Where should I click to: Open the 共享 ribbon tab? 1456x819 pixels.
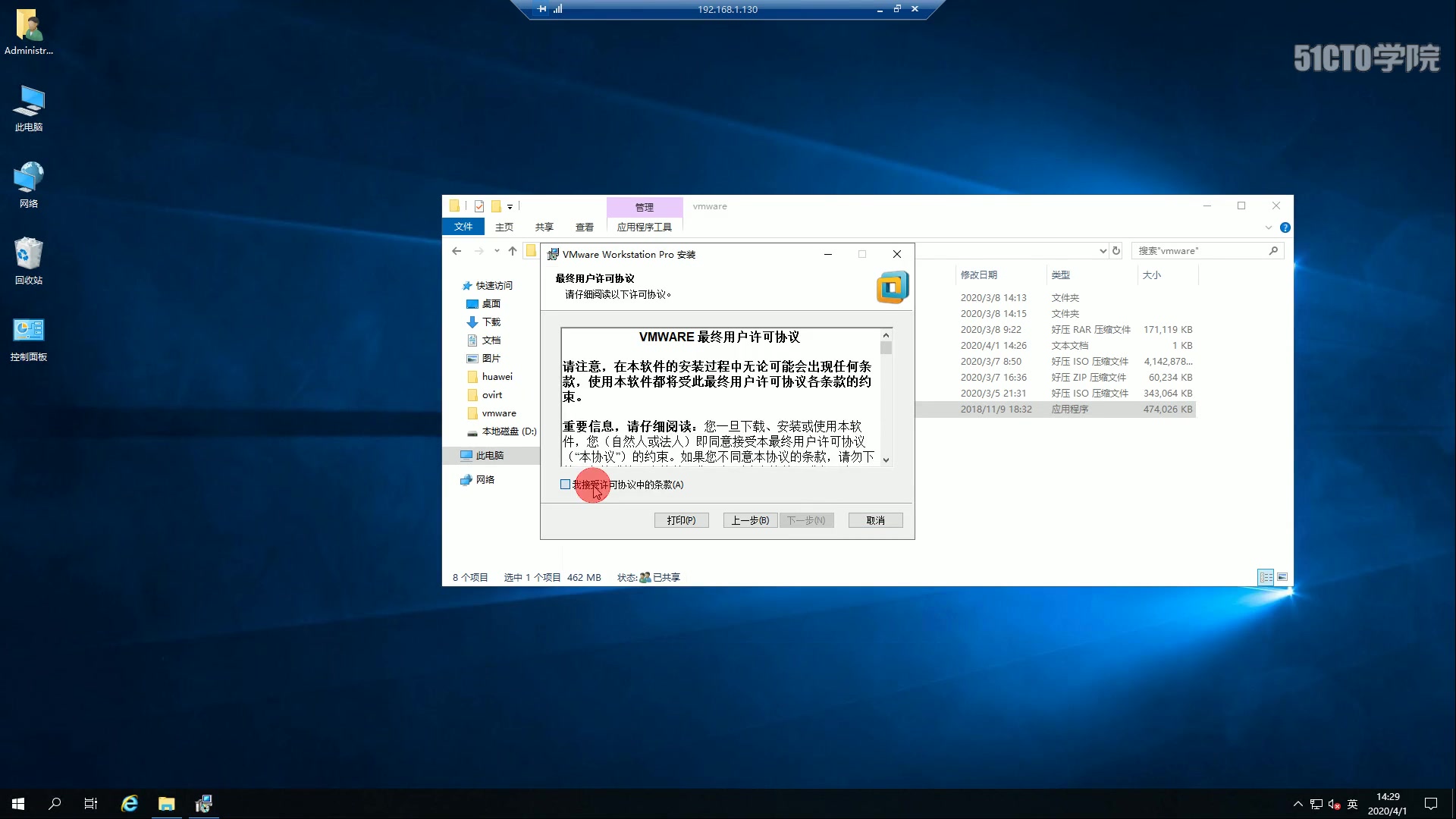pyautogui.click(x=544, y=227)
